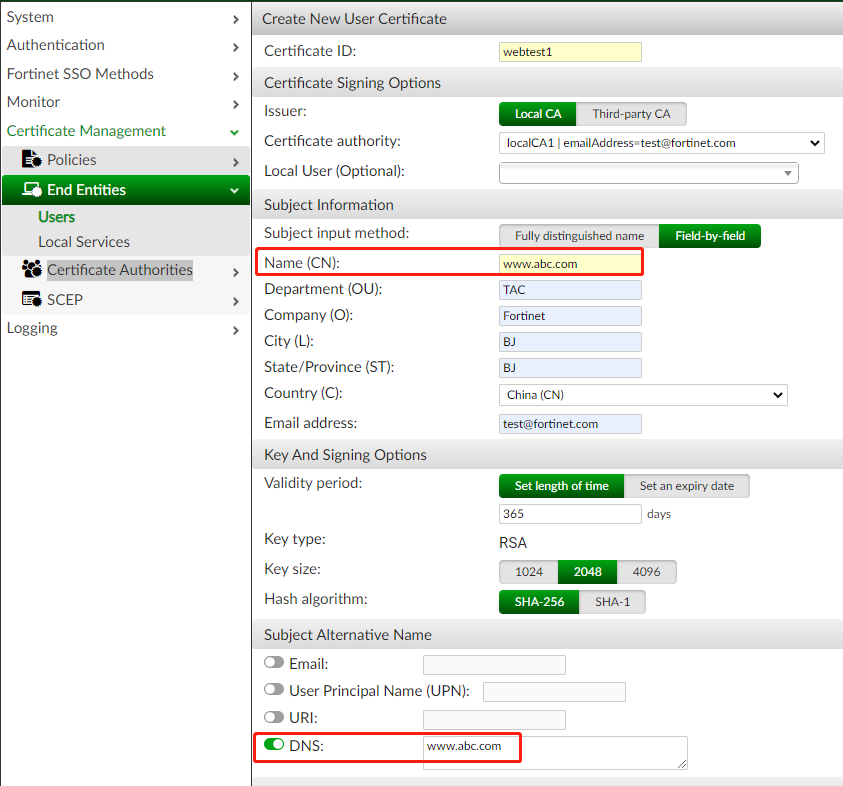
Task: Enable the Email subject alternative name toggle
Action: click(273, 663)
